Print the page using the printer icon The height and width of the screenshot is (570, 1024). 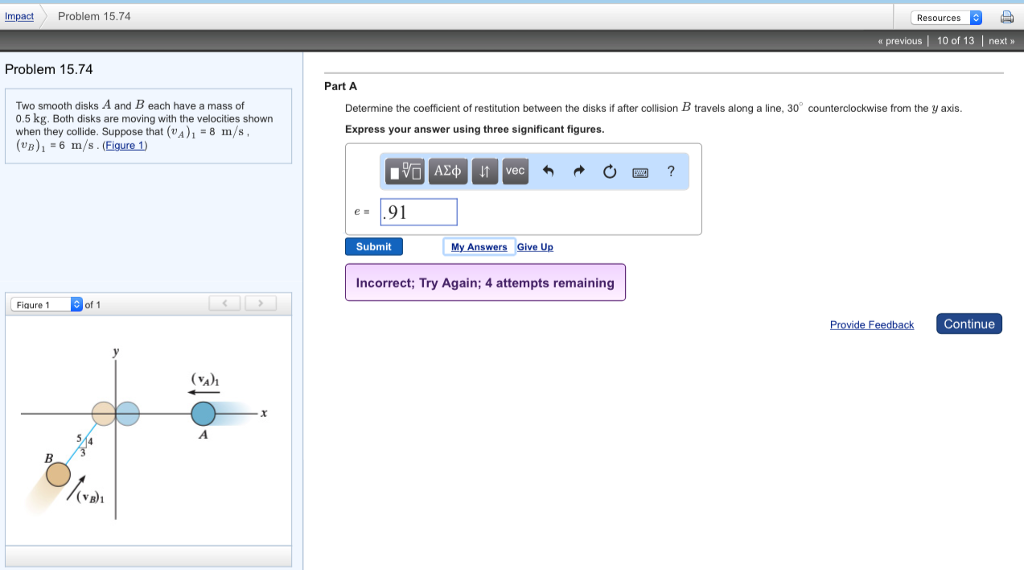[x=1006, y=17]
